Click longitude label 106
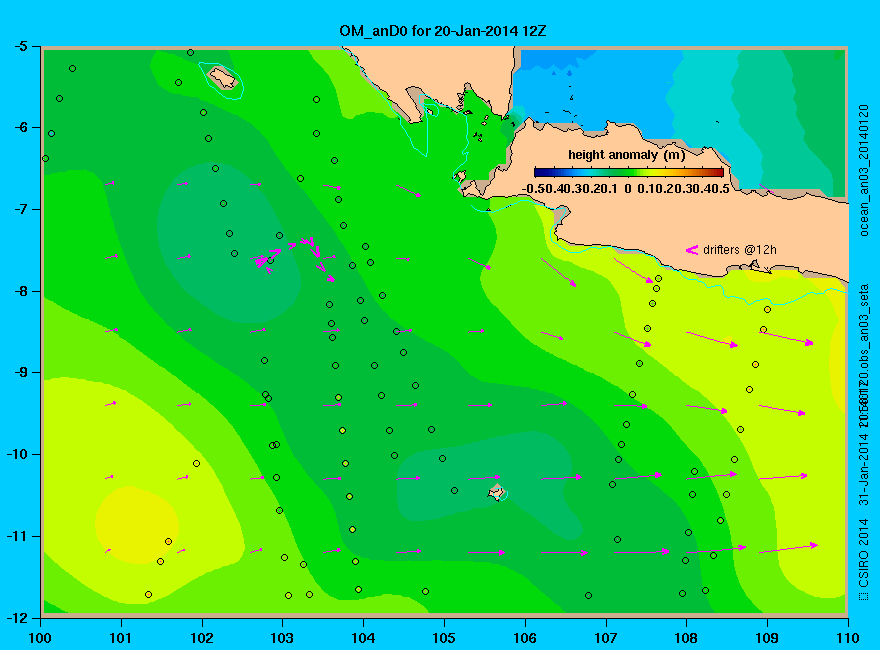 [x=525, y=638]
